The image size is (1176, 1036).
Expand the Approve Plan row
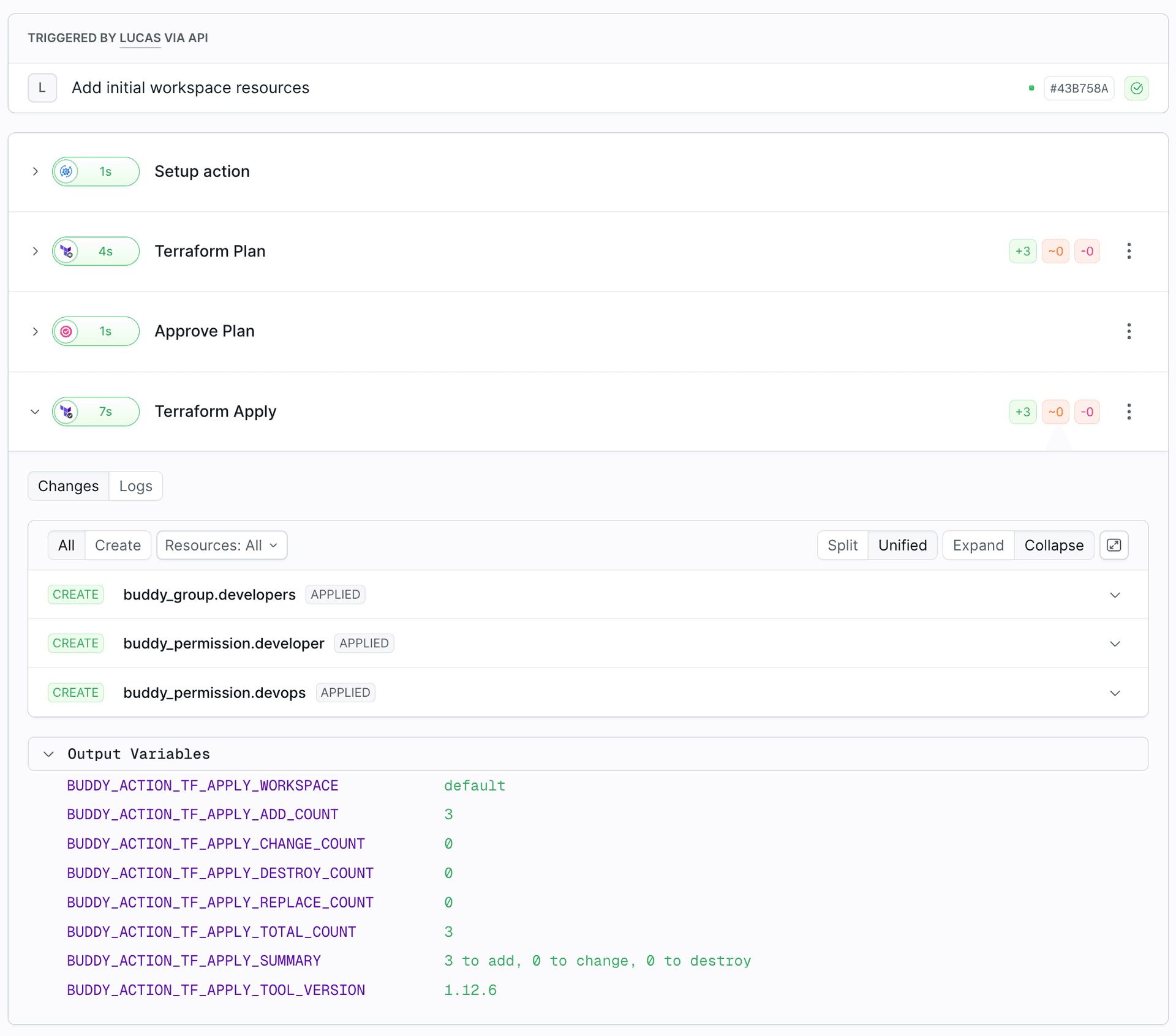(35, 331)
